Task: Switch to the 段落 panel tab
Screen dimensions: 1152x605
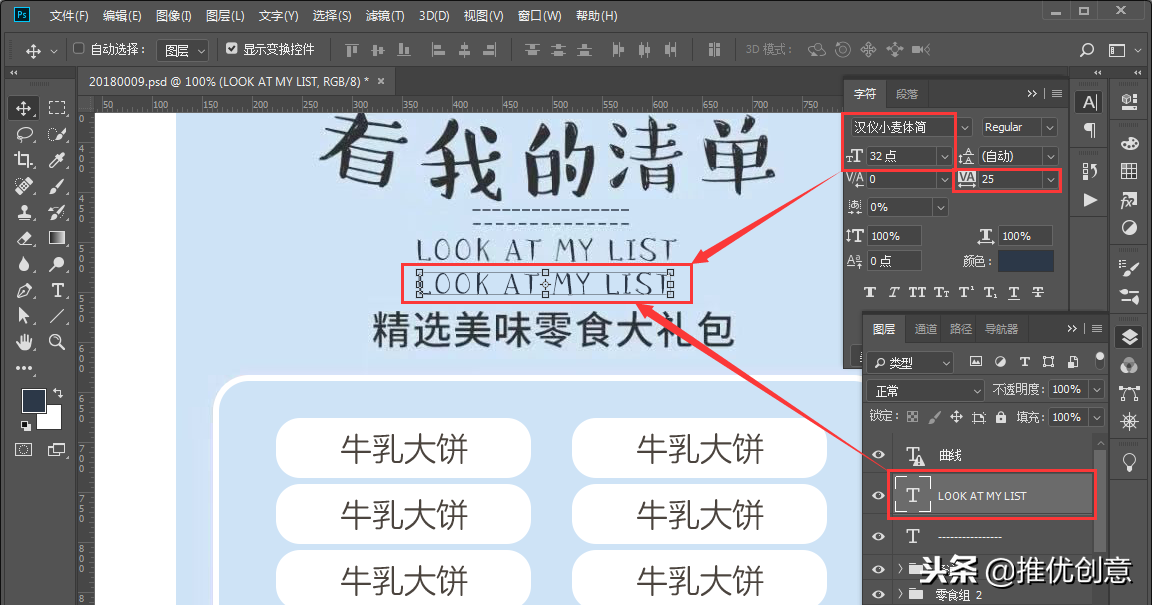Action: pyautogui.click(x=907, y=94)
